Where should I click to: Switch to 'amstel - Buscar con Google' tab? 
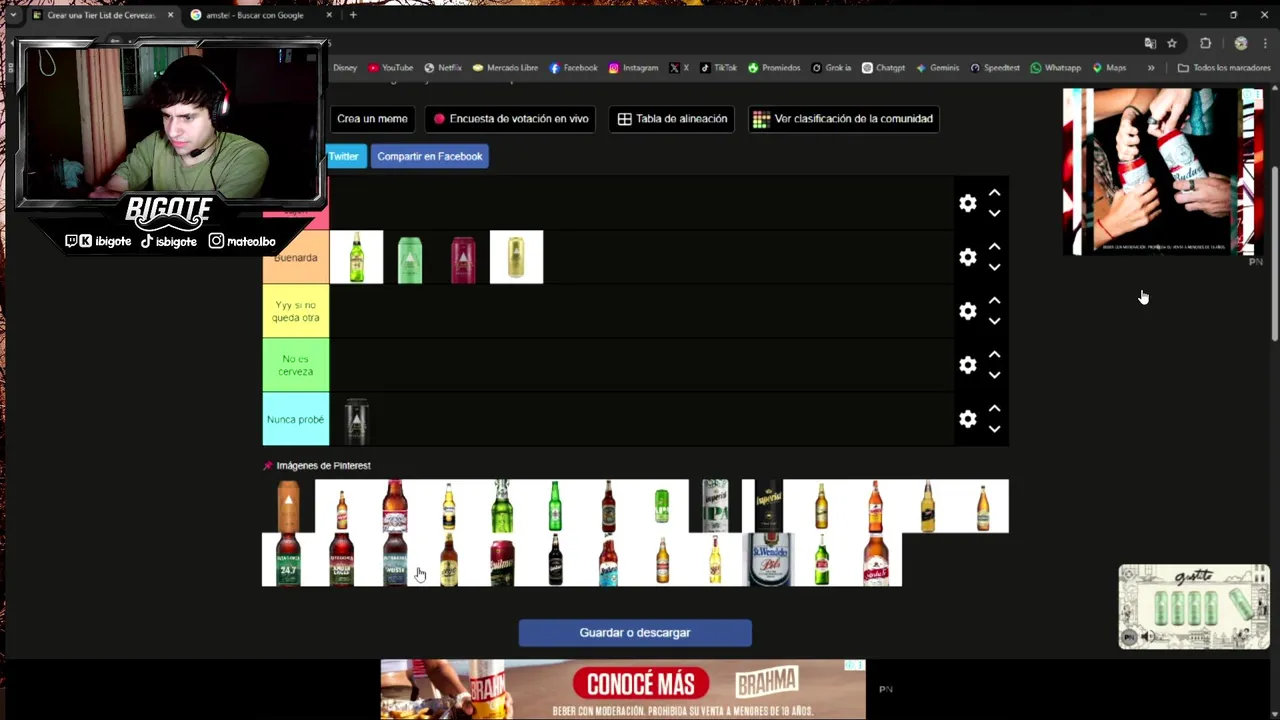click(x=255, y=15)
